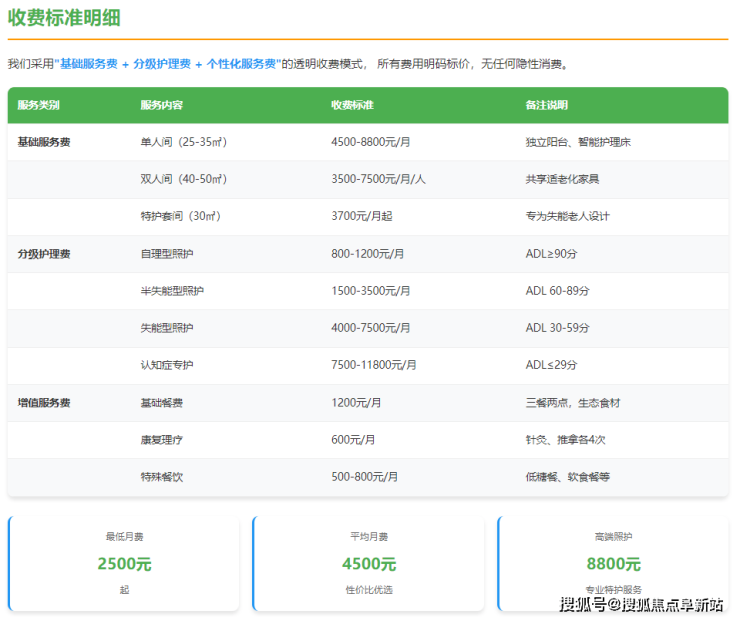
Task: Click the blue highlighted pricing model text
Action: coord(167,64)
